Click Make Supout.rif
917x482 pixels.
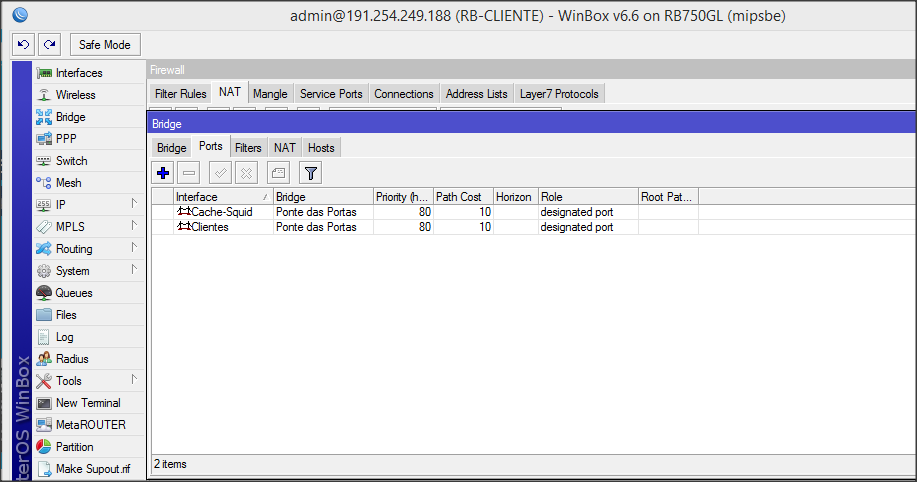point(89,469)
